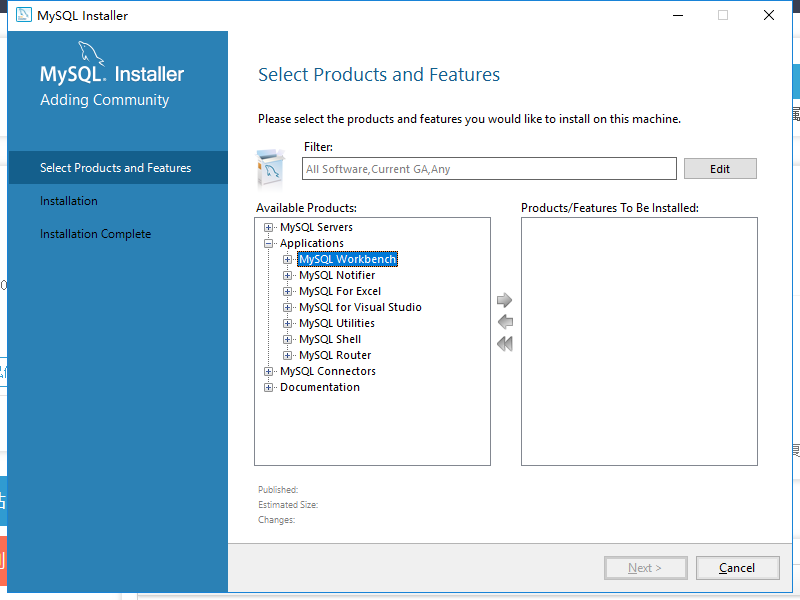Expand the MySQL Connectors node
This screenshot has height=600, width=800.
[x=268, y=371]
